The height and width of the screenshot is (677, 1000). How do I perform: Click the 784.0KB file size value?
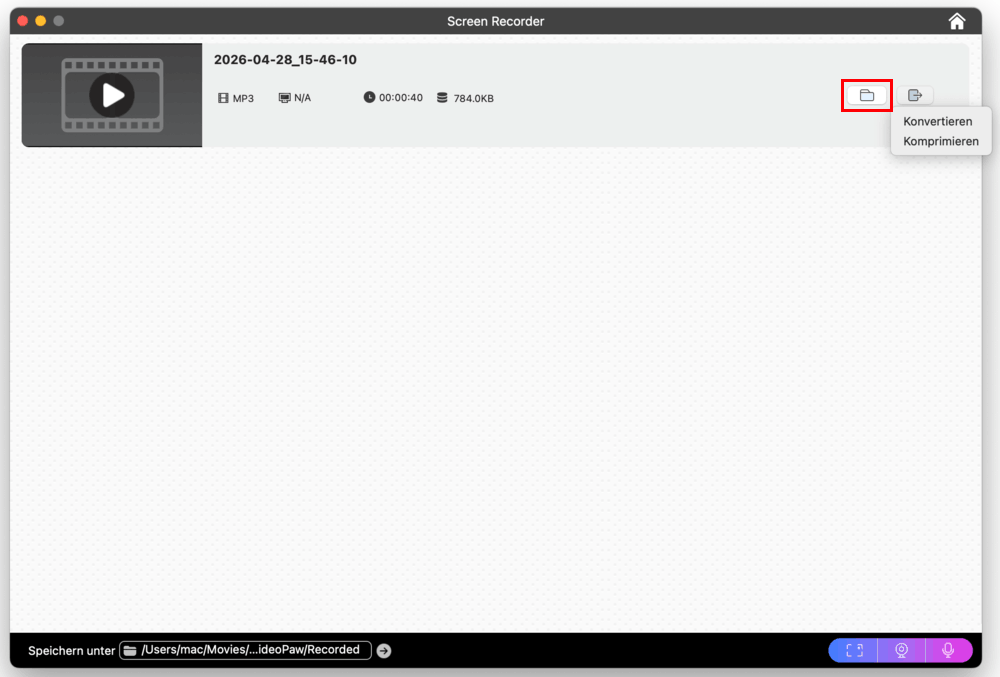tap(473, 98)
